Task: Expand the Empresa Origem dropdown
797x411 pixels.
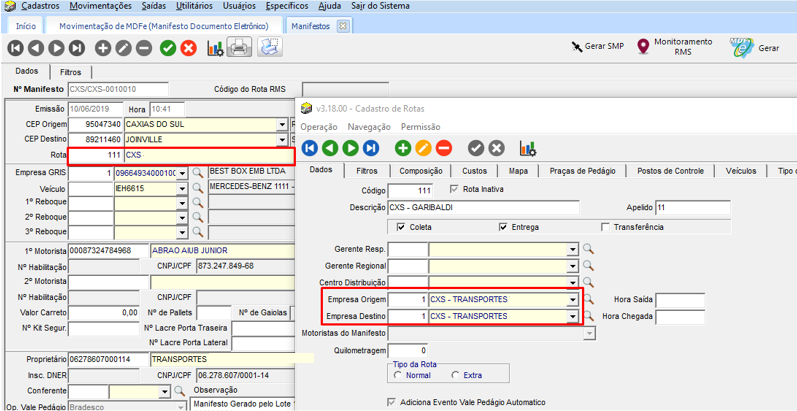Action: click(x=573, y=299)
